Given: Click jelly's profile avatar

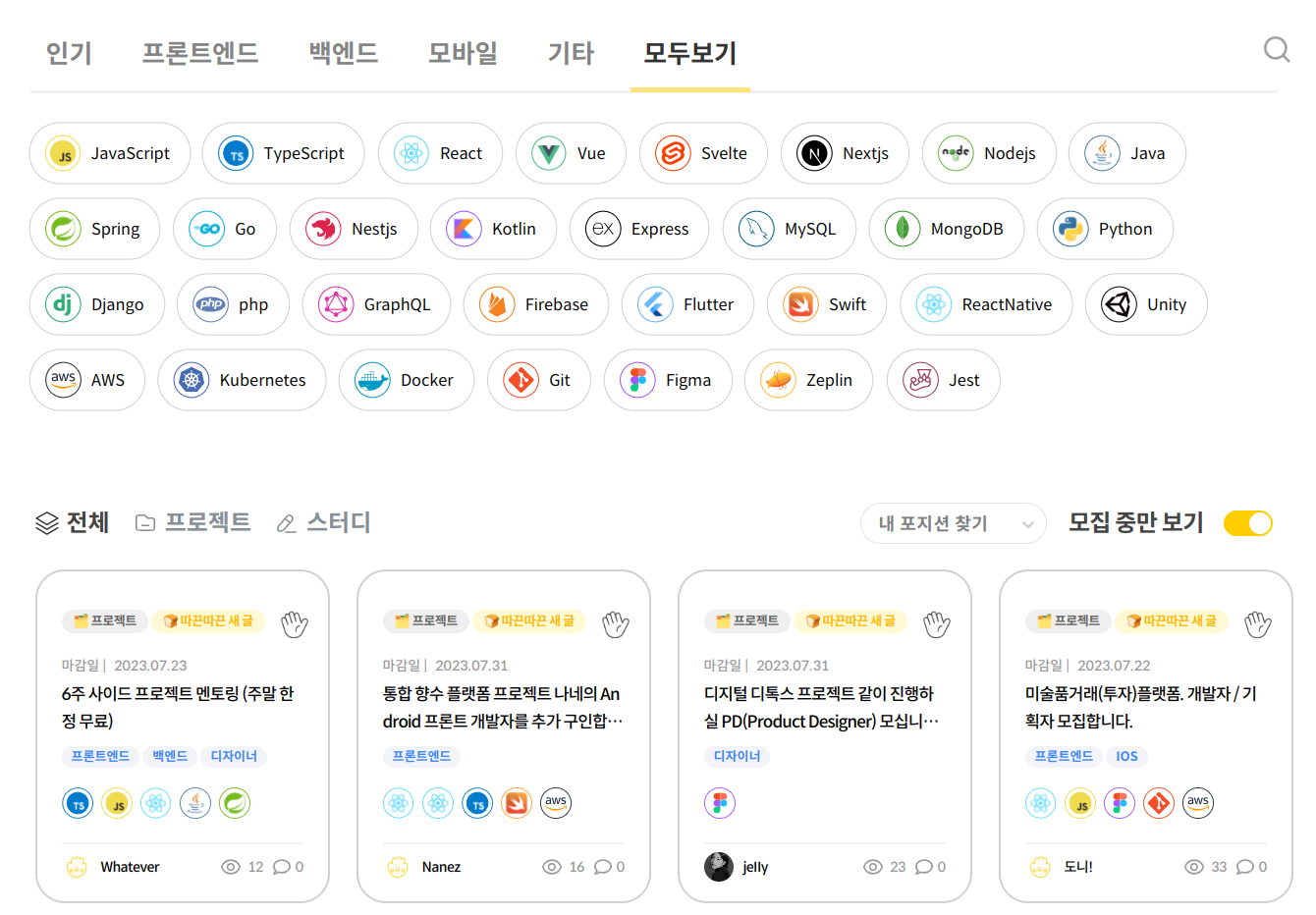Looking at the screenshot, I should [x=719, y=867].
